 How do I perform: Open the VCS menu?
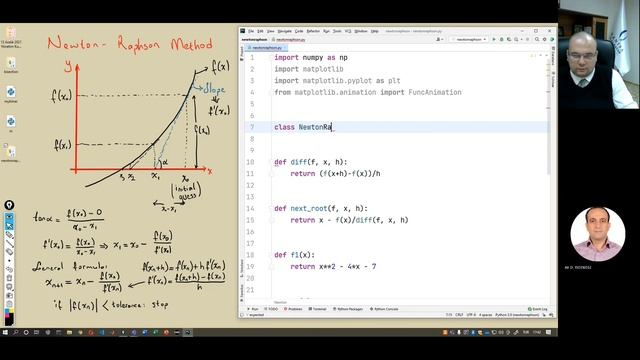(x=348, y=31)
